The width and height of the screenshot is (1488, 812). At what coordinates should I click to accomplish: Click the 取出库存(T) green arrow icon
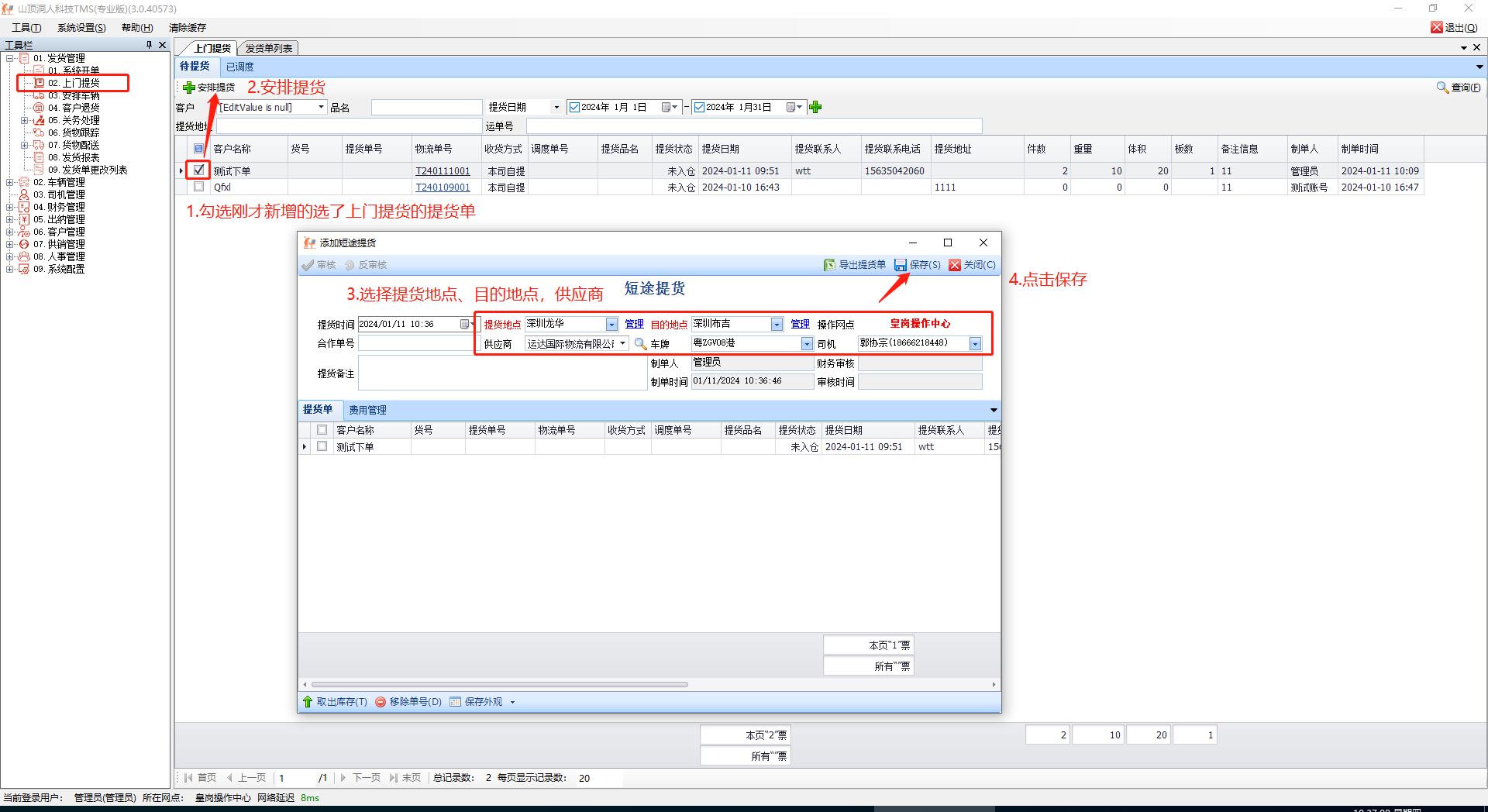click(x=308, y=702)
